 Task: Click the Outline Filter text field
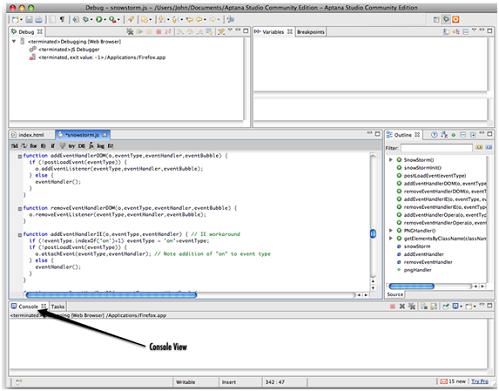[436, 147]
